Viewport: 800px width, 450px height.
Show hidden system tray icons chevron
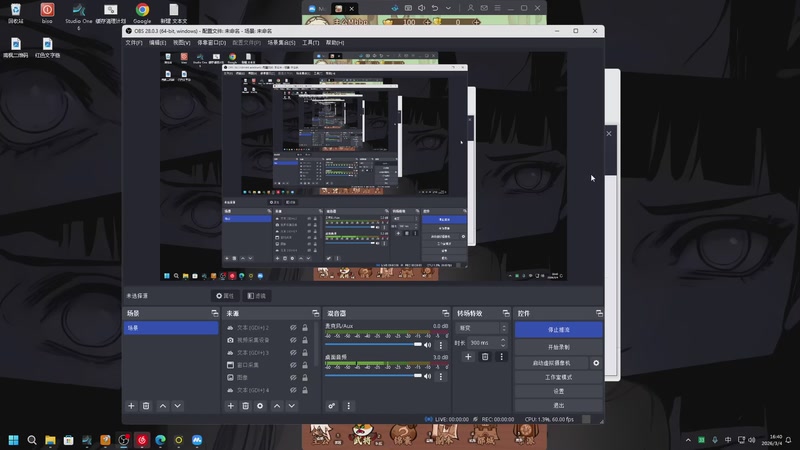click(688, 440)
